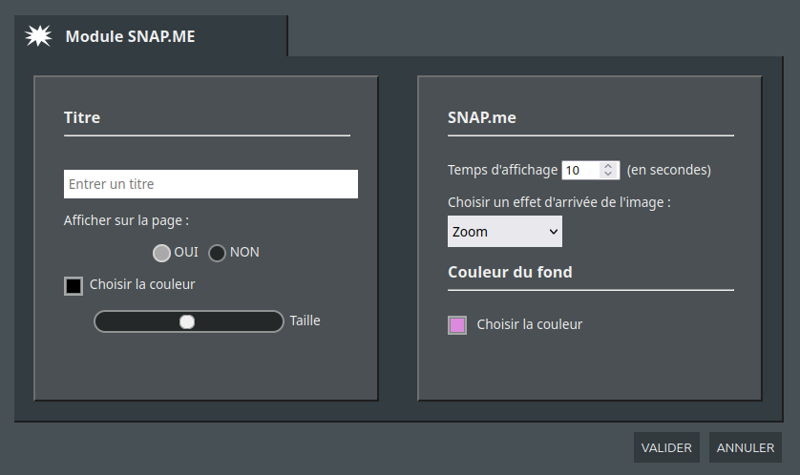The height and width of the screenshot is (475, 800).
Task: Open the Zoom effect dropdown
Action: pyautogui.click(x=505, y=232)
